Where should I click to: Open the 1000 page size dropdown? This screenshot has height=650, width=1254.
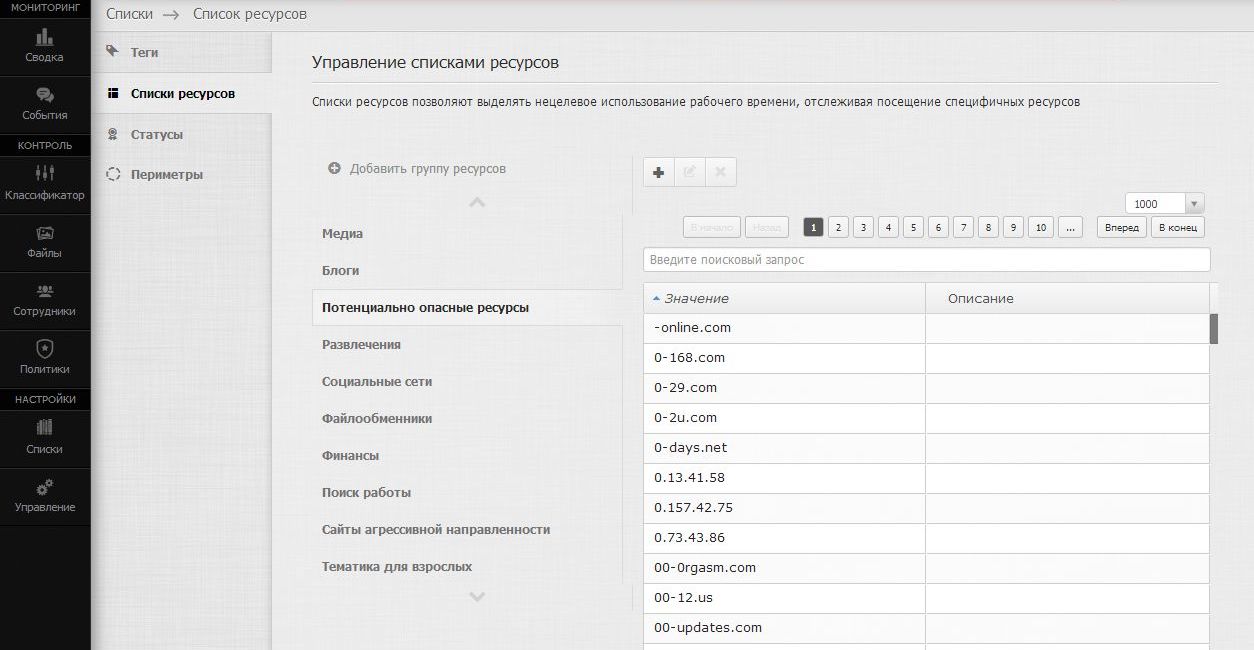[x=1164, y=203]
